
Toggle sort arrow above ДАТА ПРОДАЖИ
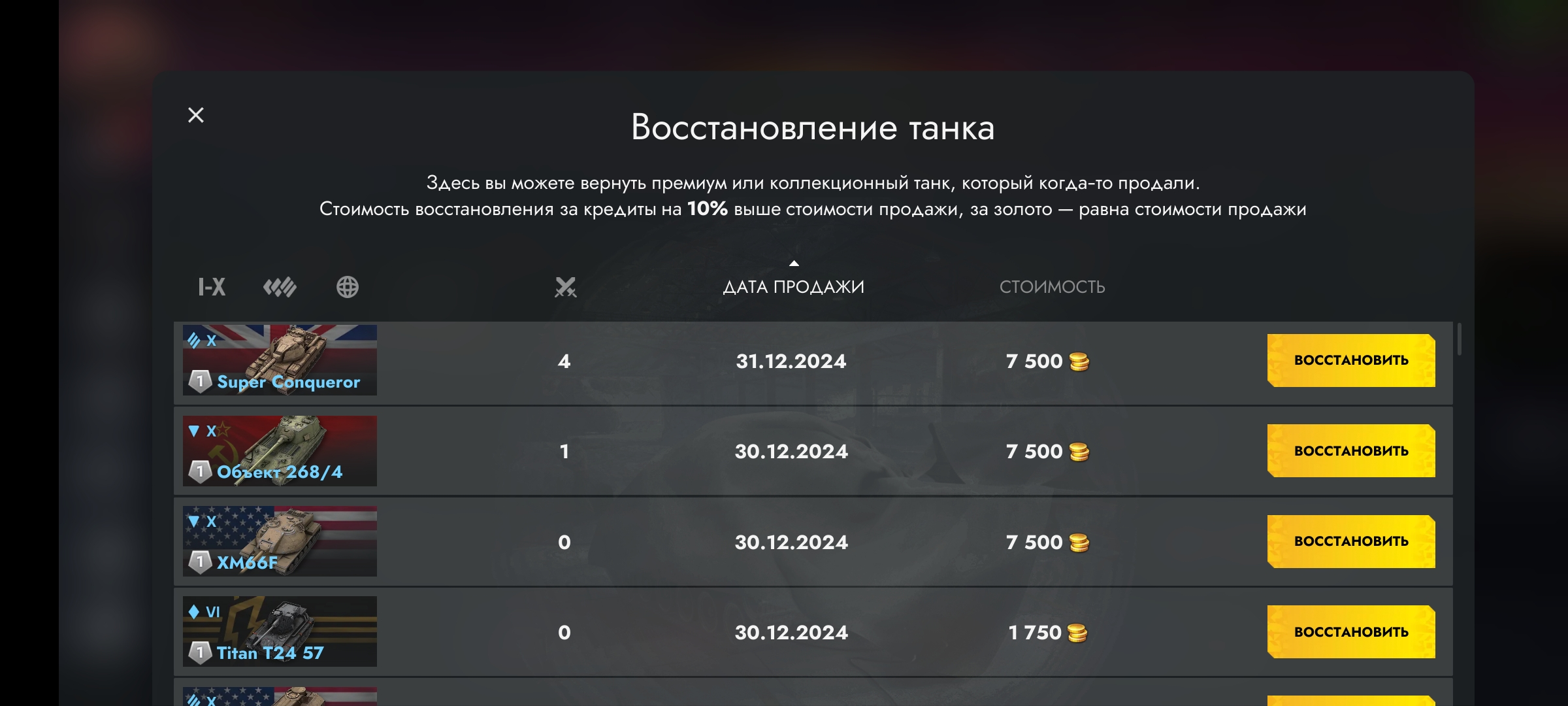point(794,263)
